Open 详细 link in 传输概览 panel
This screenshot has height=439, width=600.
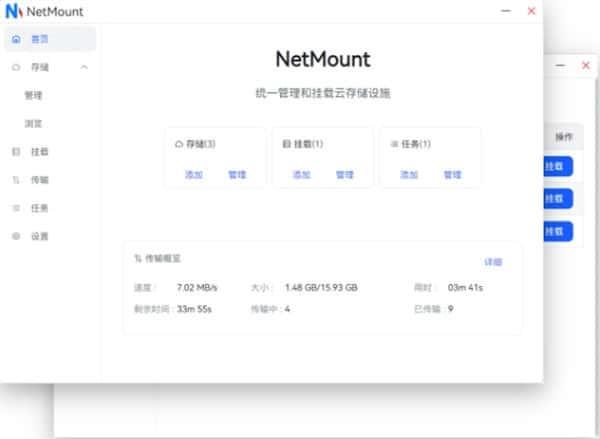pos(493,262)
